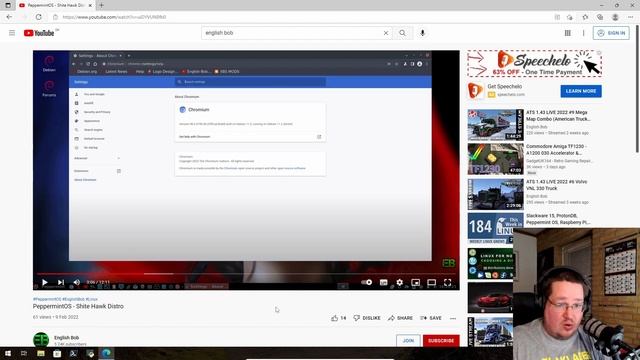Open the YouTube apps grid
Screen dimensions: 640x360
pos(568,33)
